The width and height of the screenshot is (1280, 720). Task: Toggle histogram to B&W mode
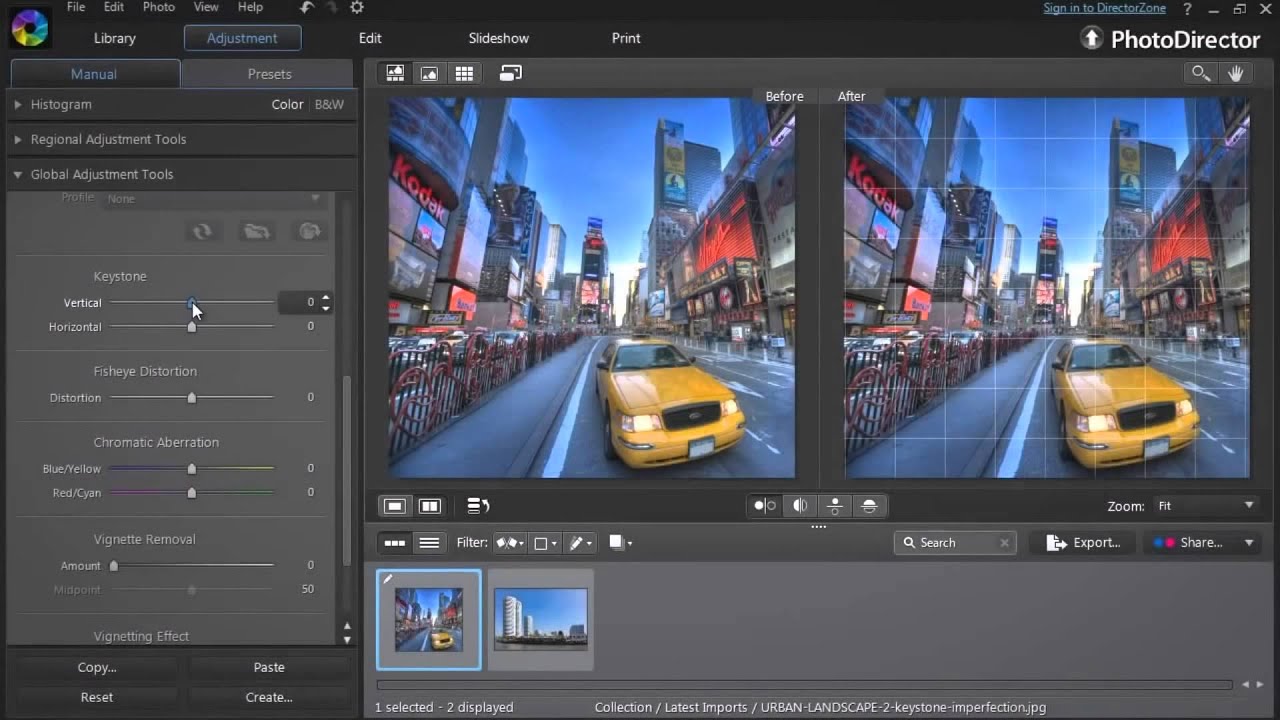(x=329, y=104)
